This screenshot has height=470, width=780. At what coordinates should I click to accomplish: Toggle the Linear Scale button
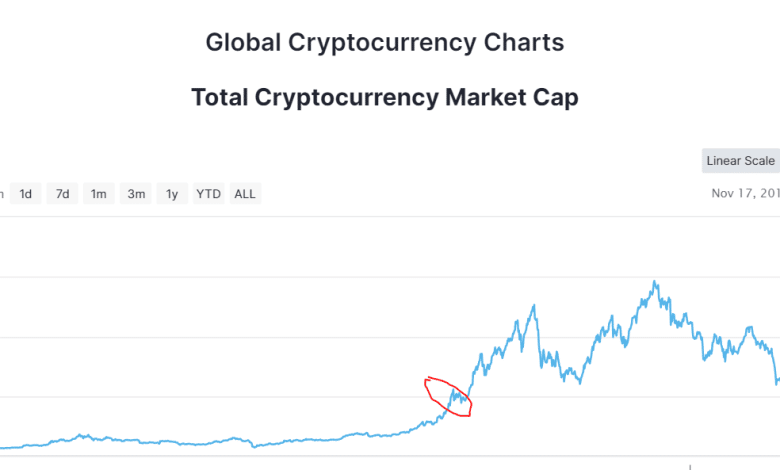741,161
